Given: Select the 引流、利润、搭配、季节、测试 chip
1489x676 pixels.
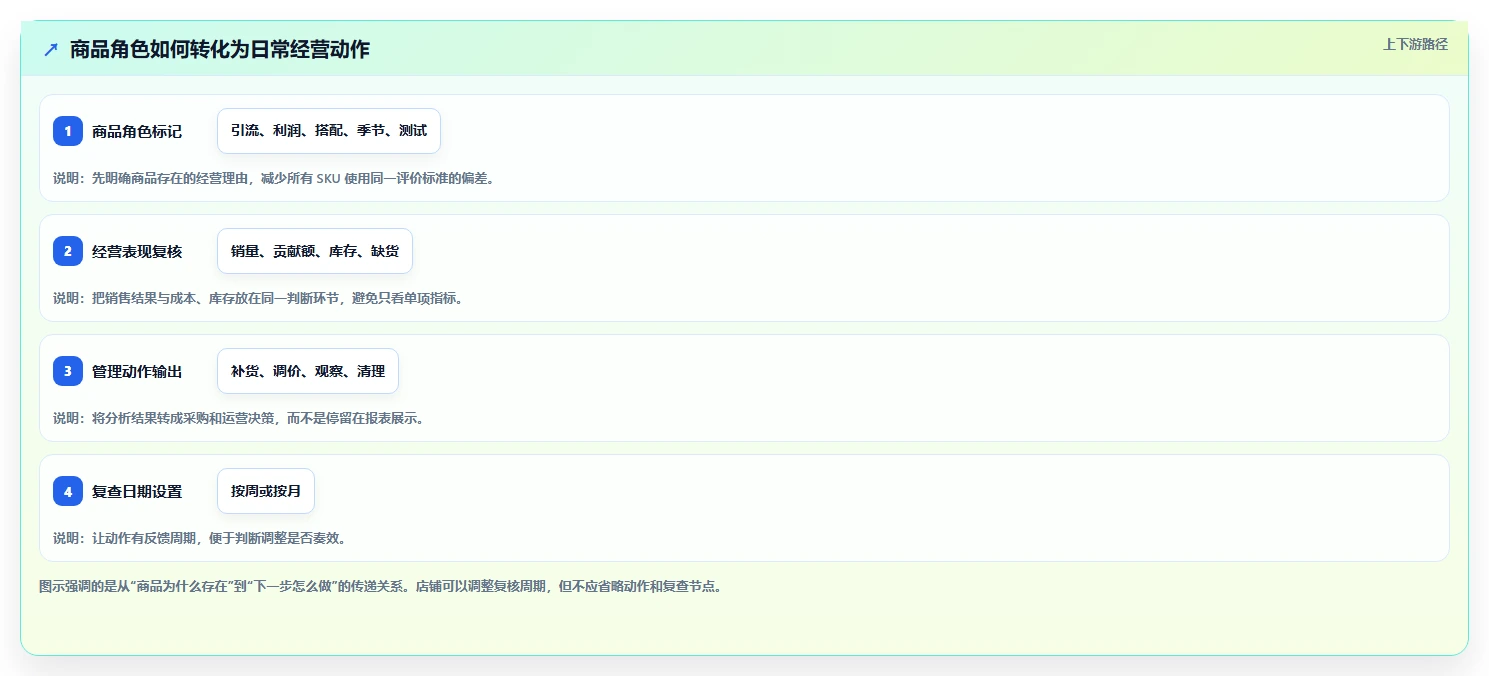Looking at the screenshot, I should click(x=329, y=131).
